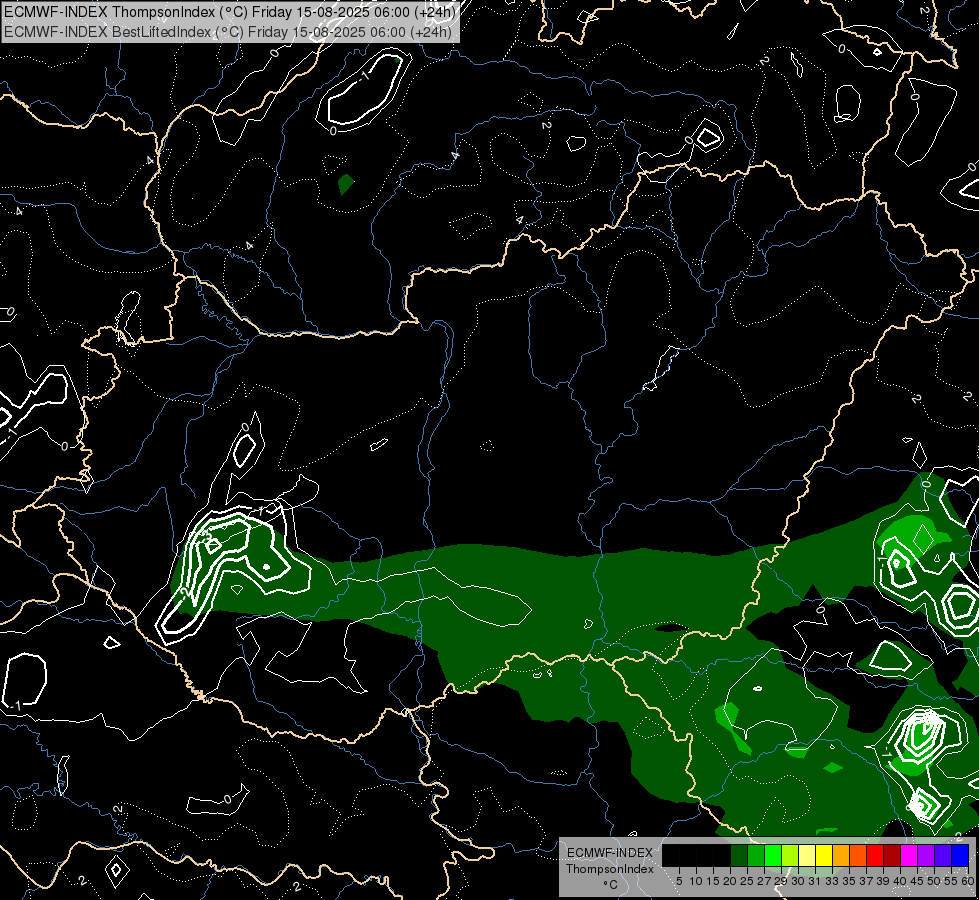
Task: Select the dark red 39-40 legend swatch
Action: pyautogui.click(x=892, y=855)
